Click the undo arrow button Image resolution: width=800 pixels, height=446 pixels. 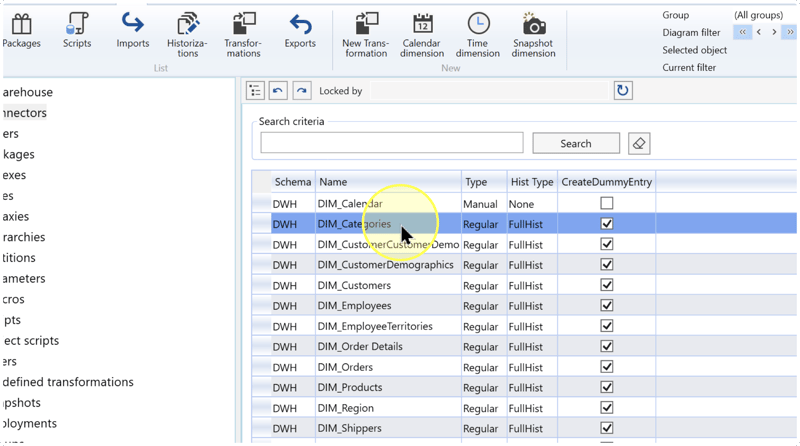[x=278, y=91]
